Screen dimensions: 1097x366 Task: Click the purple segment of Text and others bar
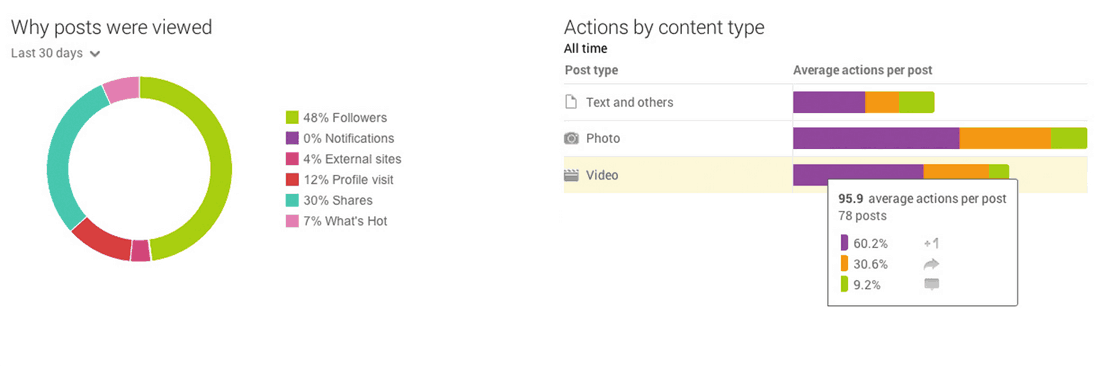[829, 101]
